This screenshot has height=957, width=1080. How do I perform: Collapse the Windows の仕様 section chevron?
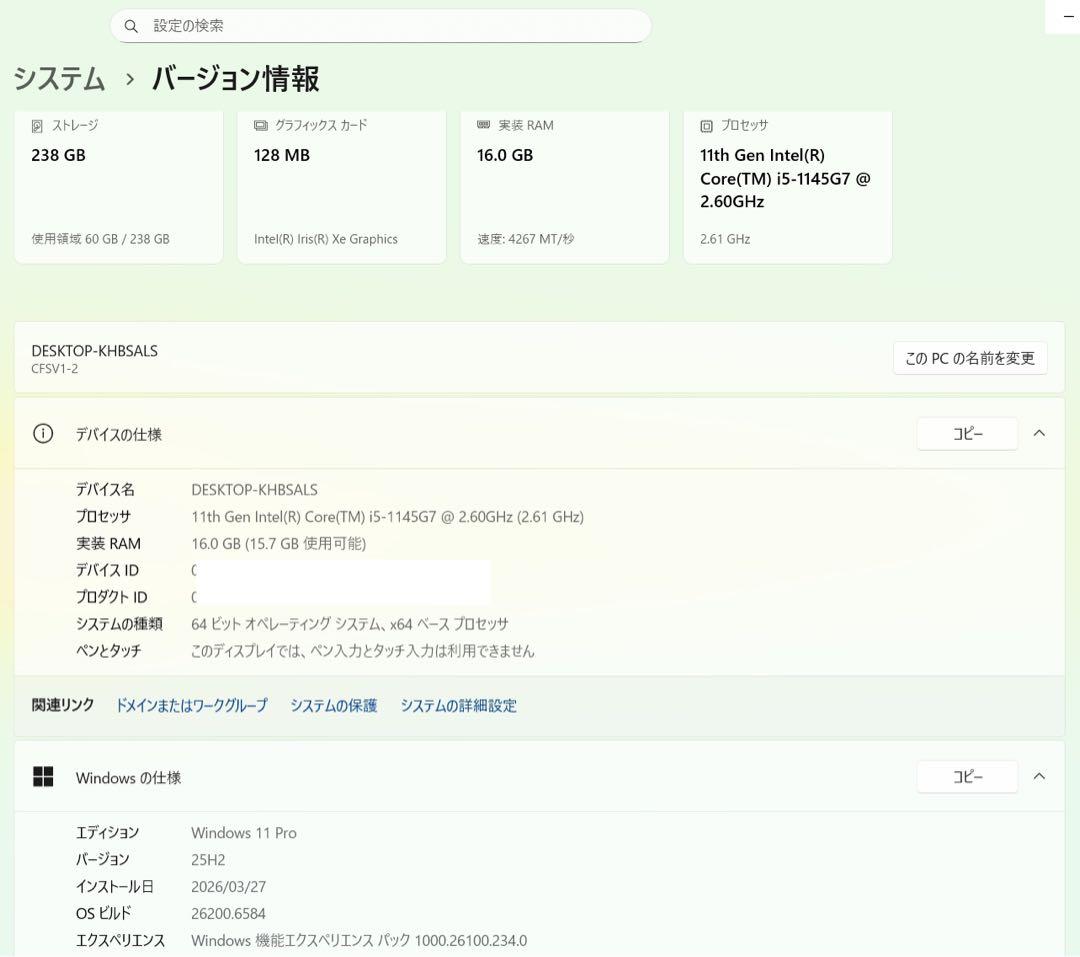click(x=1039, y=776)
